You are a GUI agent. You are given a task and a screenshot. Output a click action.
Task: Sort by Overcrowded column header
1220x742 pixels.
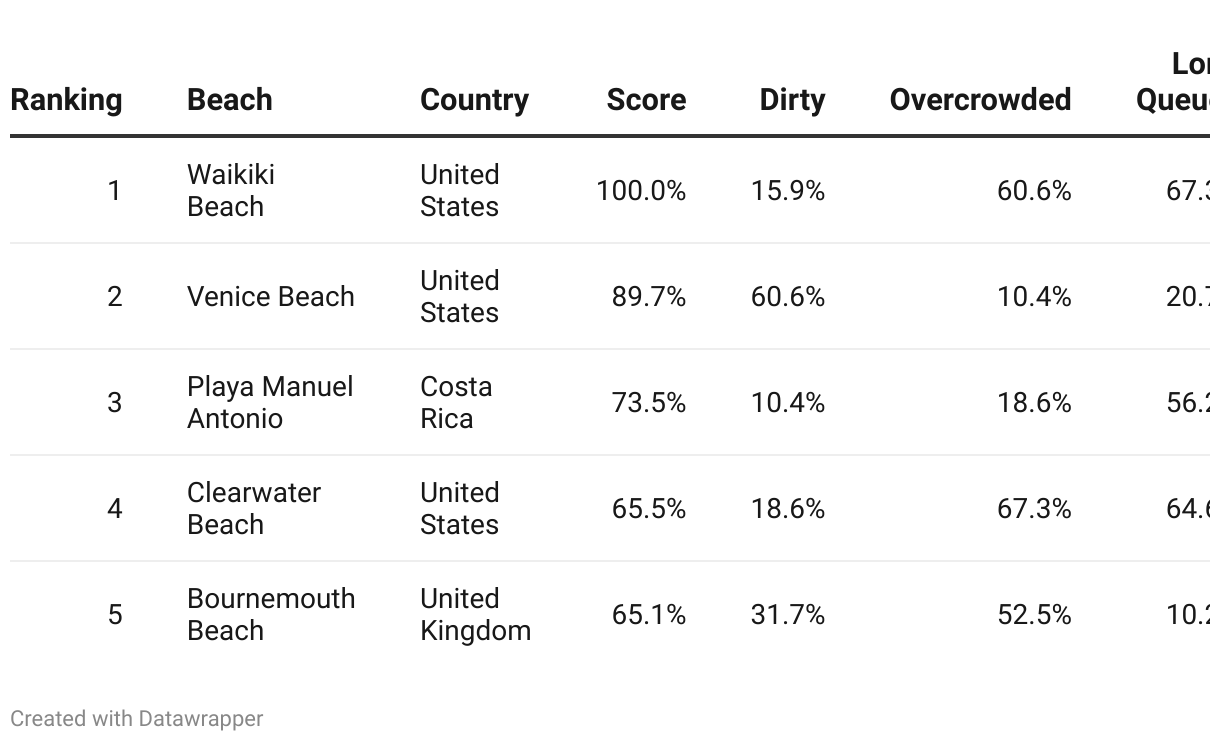[x=980, y=100]
